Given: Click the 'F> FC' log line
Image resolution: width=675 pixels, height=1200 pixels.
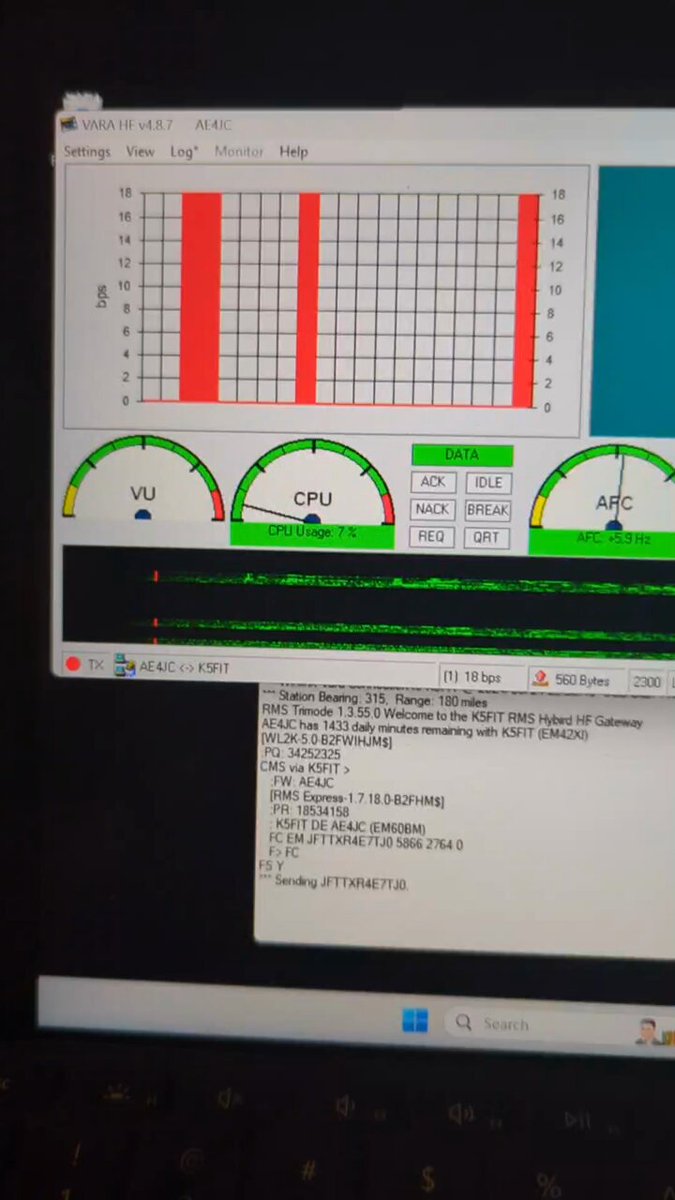Looking at the screenshot, I should click(x=284, y=854).
